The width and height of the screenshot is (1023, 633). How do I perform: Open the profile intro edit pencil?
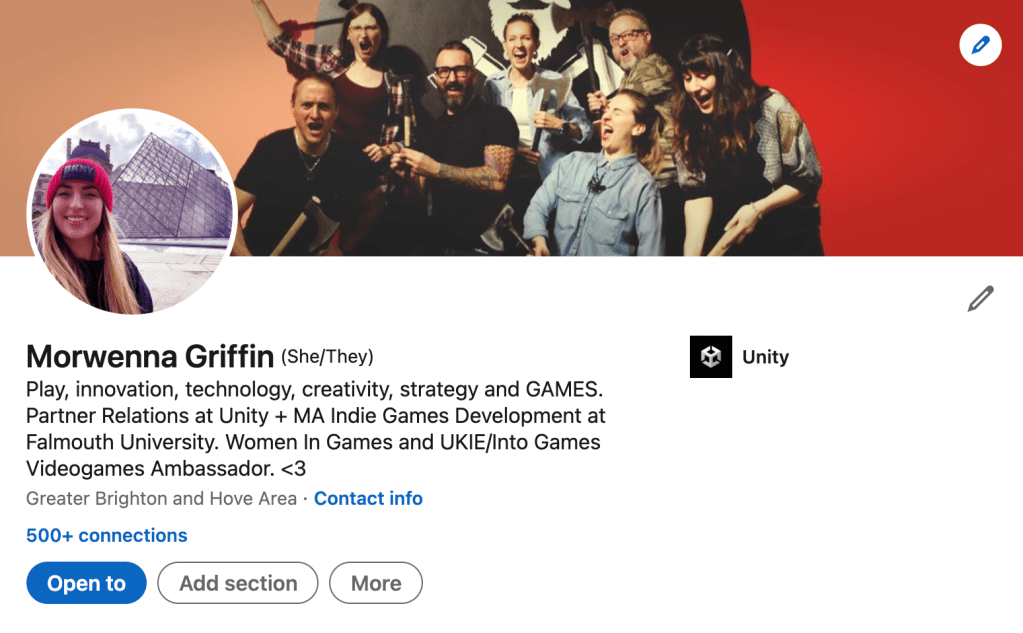click(x=980, y=298)
